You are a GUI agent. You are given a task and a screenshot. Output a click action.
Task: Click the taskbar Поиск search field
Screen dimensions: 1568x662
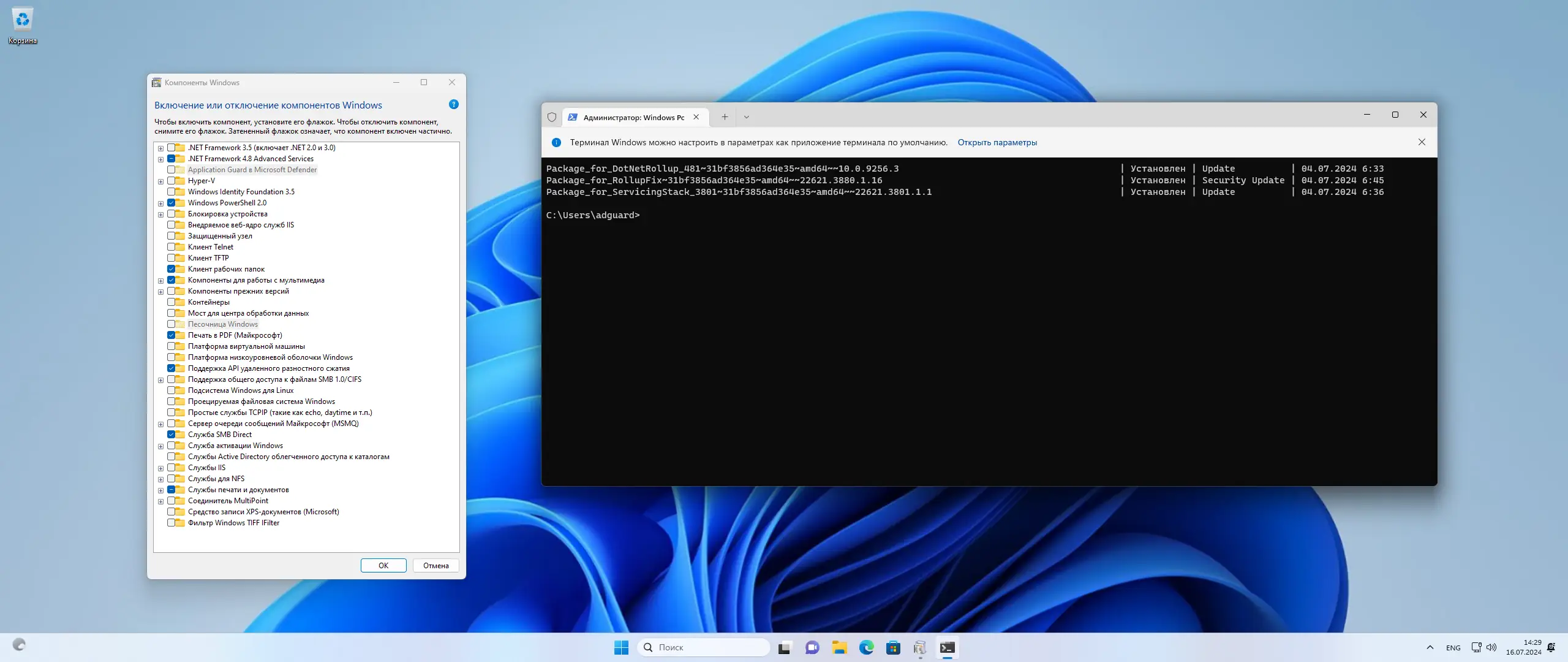click(x=704, y=647)
